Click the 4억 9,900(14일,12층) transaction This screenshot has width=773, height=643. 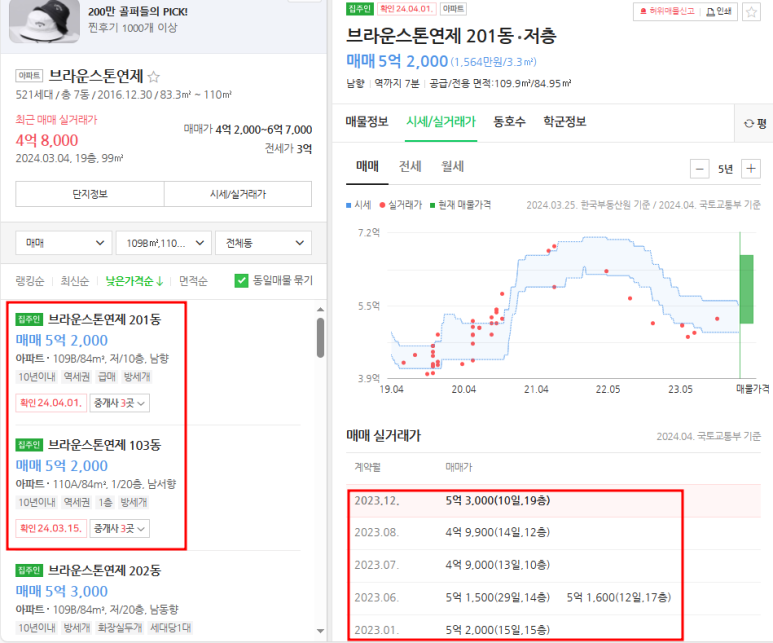pos(497,533)
